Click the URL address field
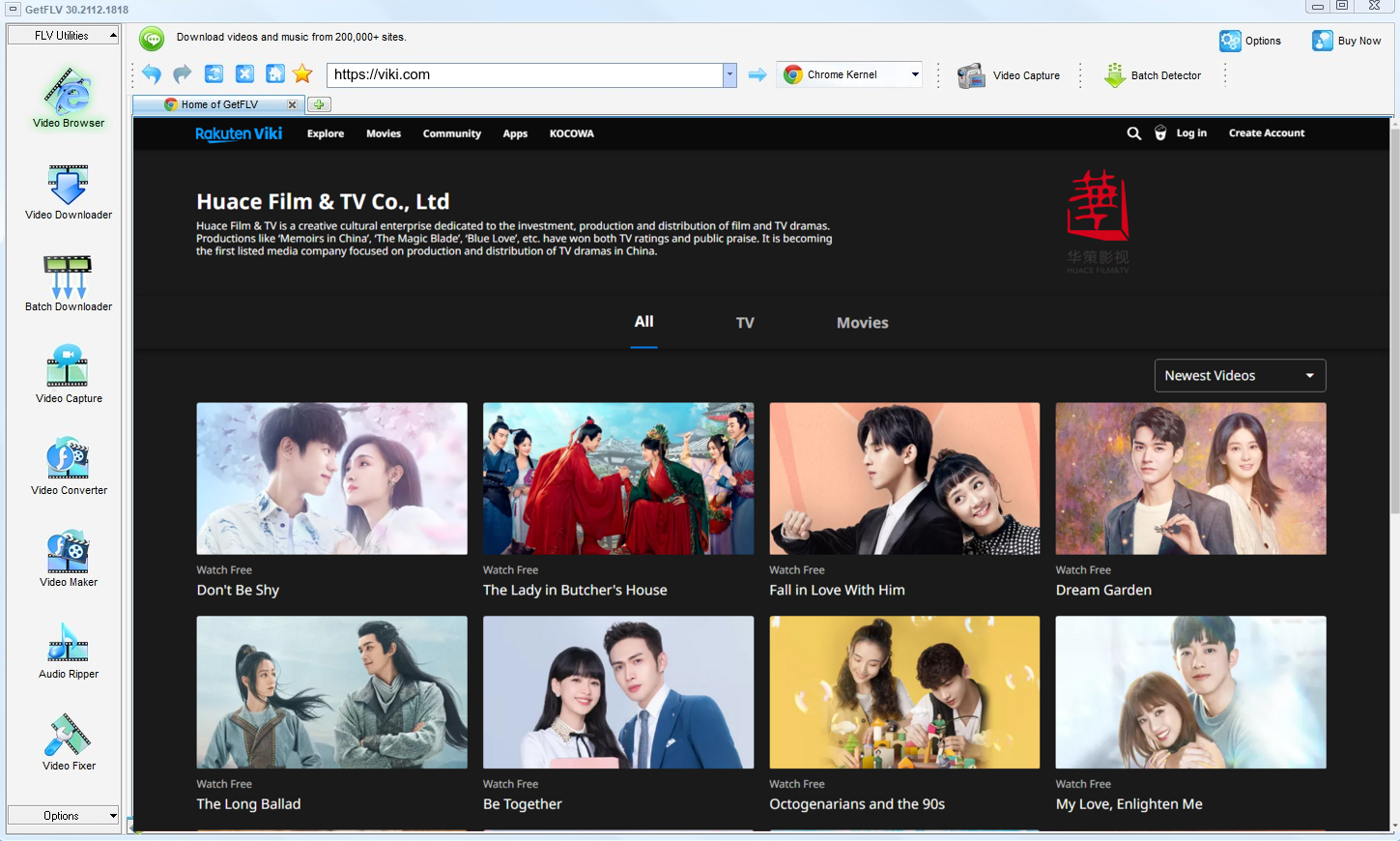This screenshot has height=841, width=1400. 525,74
